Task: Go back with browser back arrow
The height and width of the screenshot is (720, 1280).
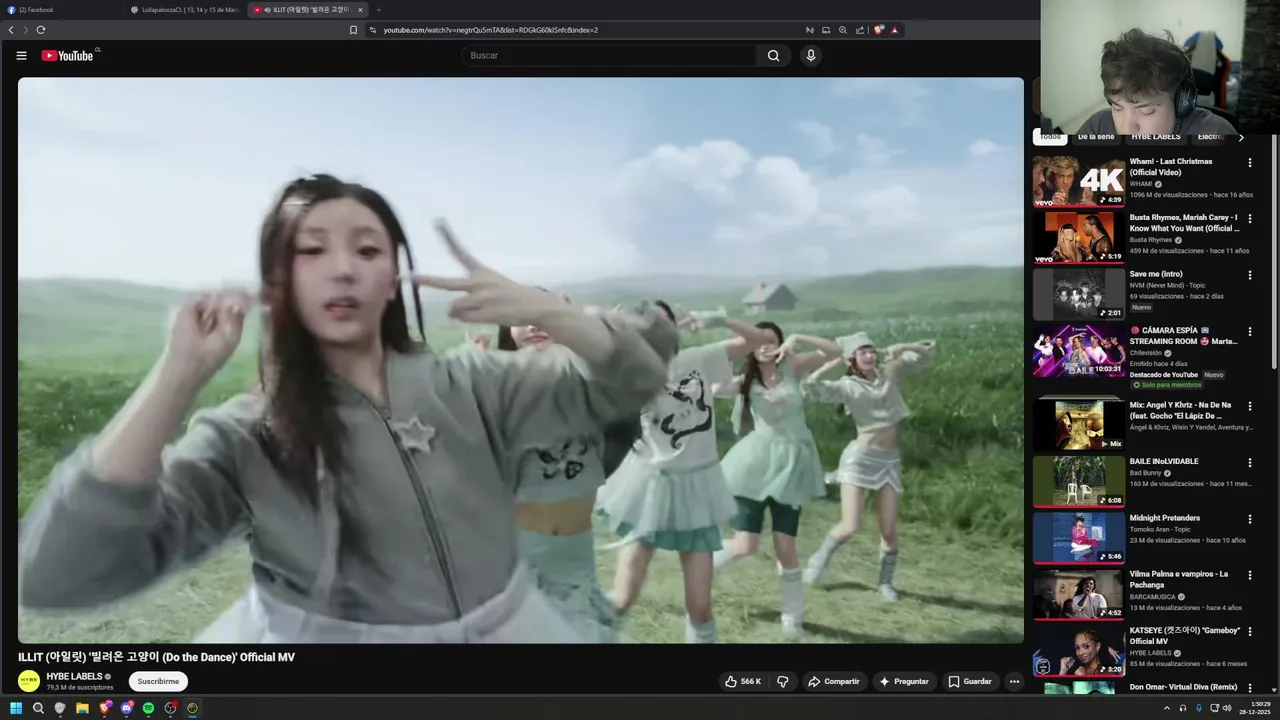Action: [x=11, y=30]
